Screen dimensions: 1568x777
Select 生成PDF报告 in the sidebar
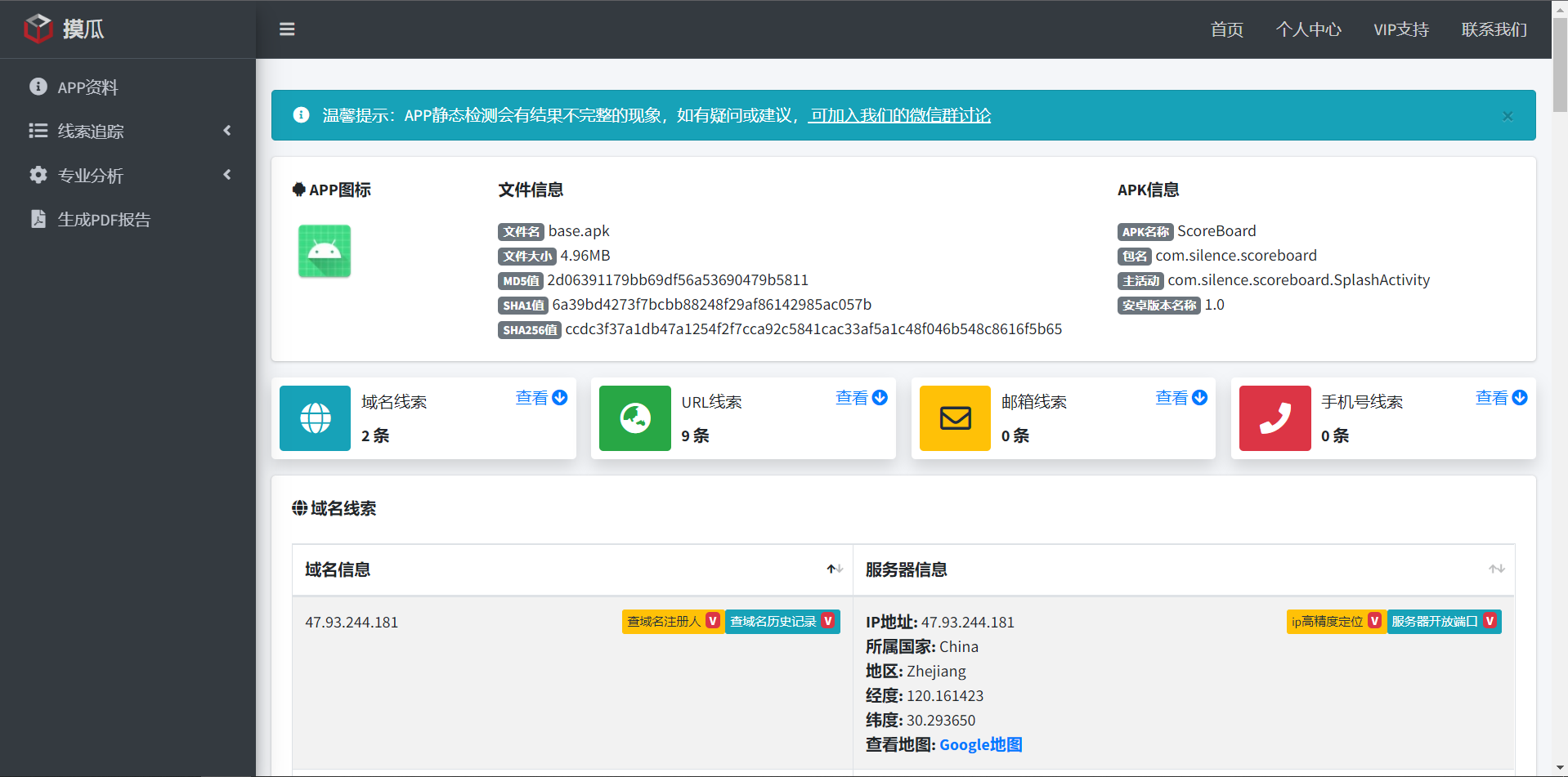coord(128,220)
